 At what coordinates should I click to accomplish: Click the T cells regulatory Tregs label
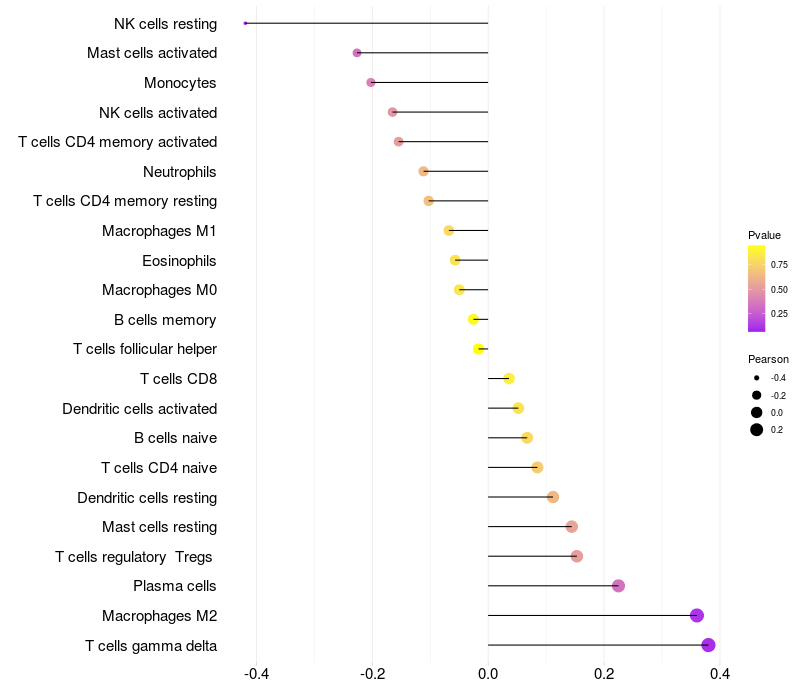pyautogui.click(x=134, y=557)
